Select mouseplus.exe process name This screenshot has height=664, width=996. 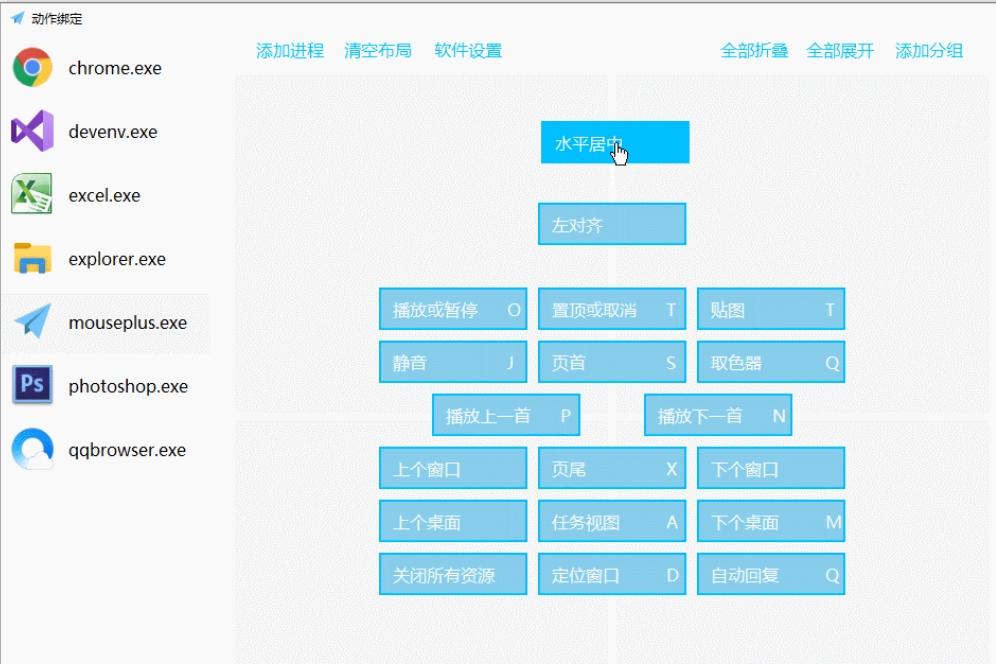click(x=128, y=322)
